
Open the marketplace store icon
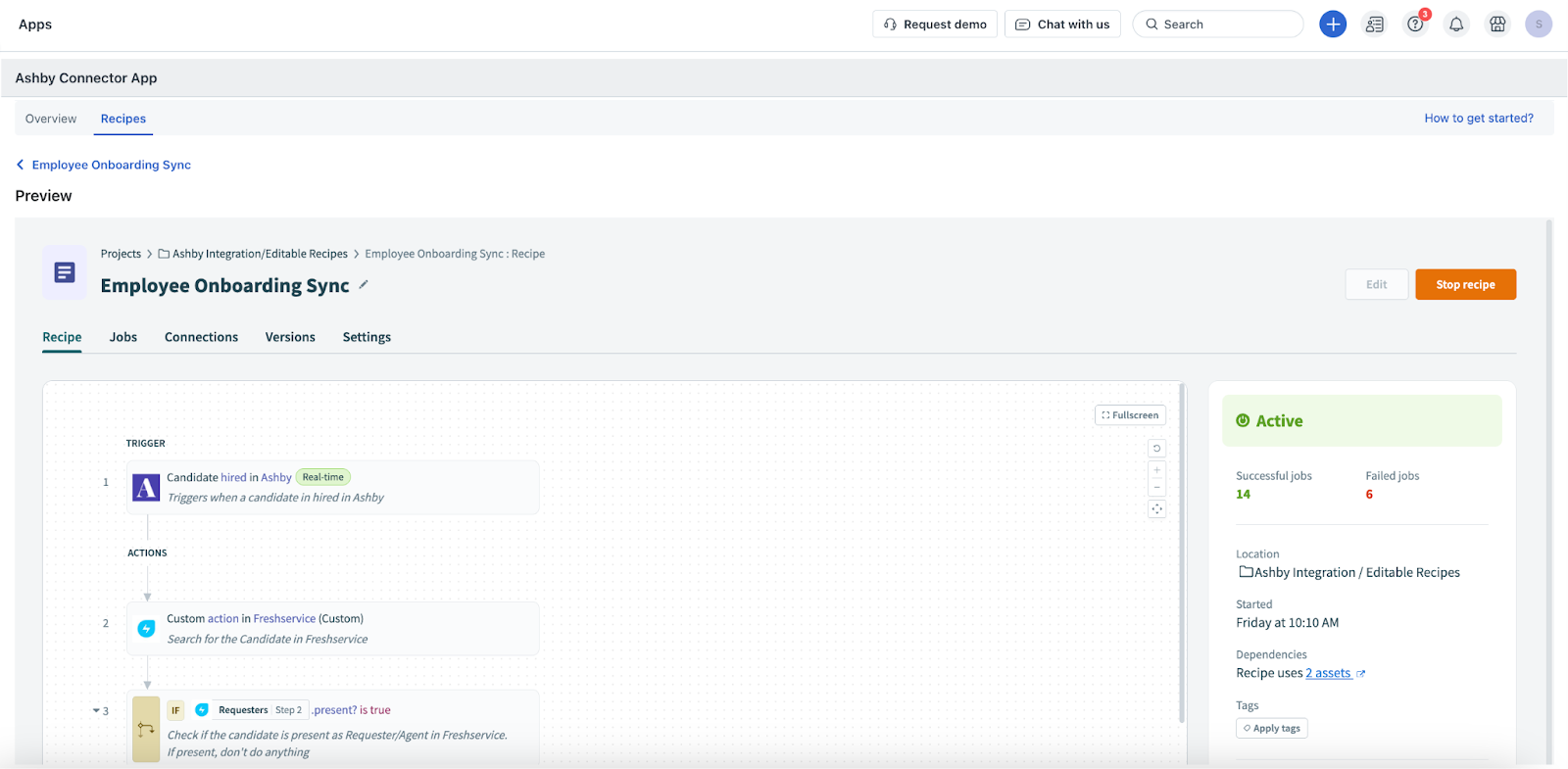[x=1497, y=24]
